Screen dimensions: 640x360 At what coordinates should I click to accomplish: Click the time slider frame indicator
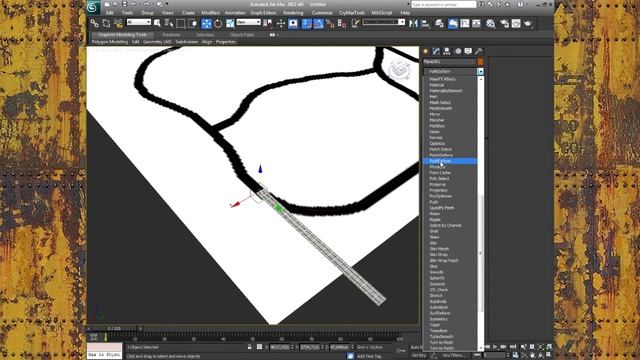(x=114, y=328)
